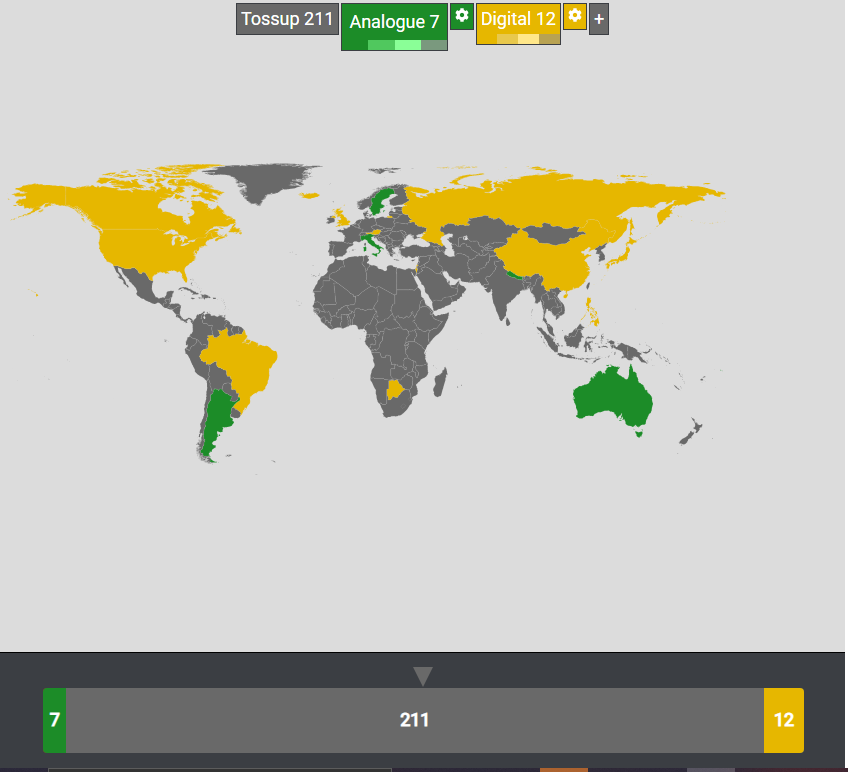
Task: Open the yellow Digital settings gear
Action: tap(574, 16)
